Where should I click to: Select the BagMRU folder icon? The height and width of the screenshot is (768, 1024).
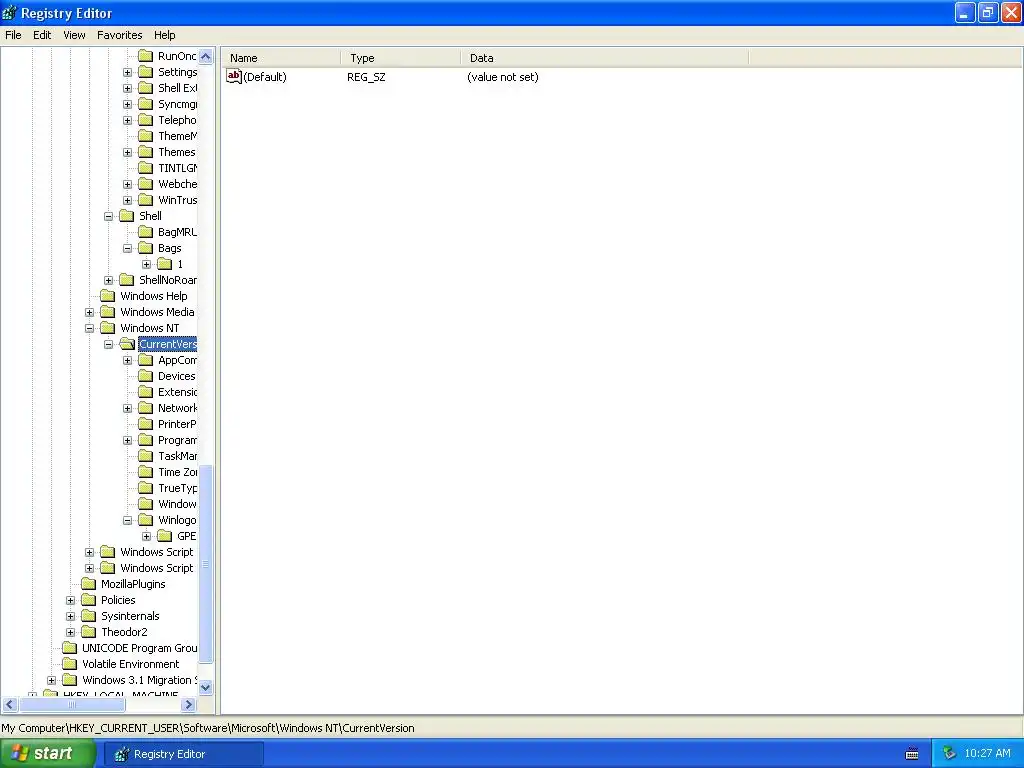pyautogui.click(x=146, y=232)
